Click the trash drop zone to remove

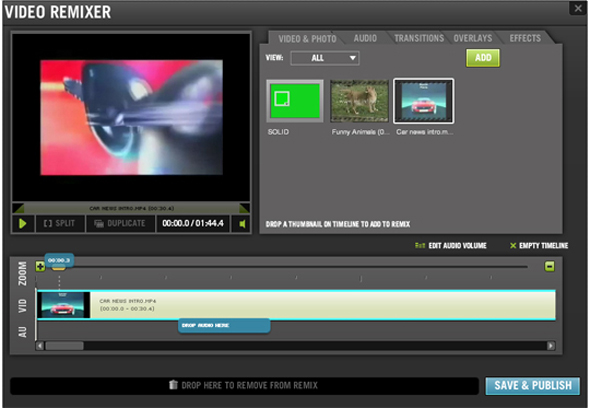[x=244, y=385]
